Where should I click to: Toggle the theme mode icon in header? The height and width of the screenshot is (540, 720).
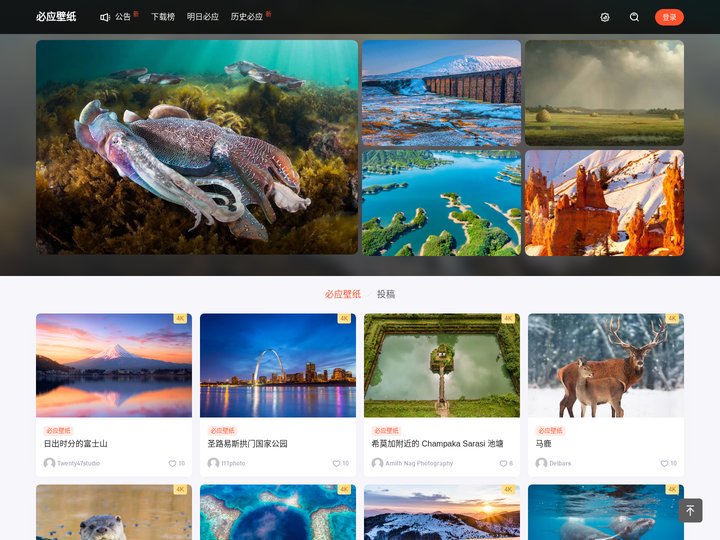(605, 17)
